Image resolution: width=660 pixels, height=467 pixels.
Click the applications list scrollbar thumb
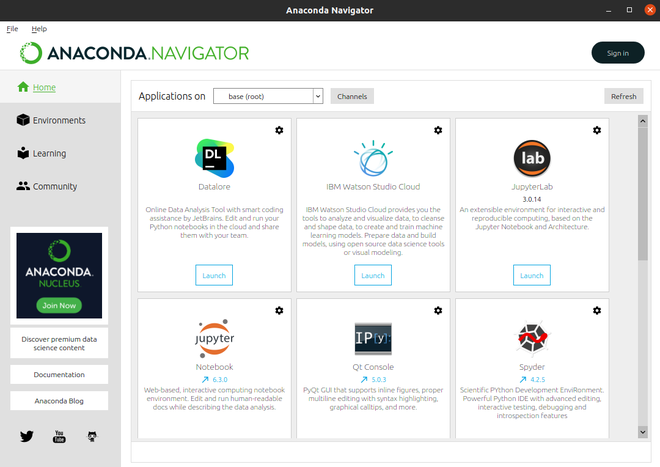(x=643, y=194)
